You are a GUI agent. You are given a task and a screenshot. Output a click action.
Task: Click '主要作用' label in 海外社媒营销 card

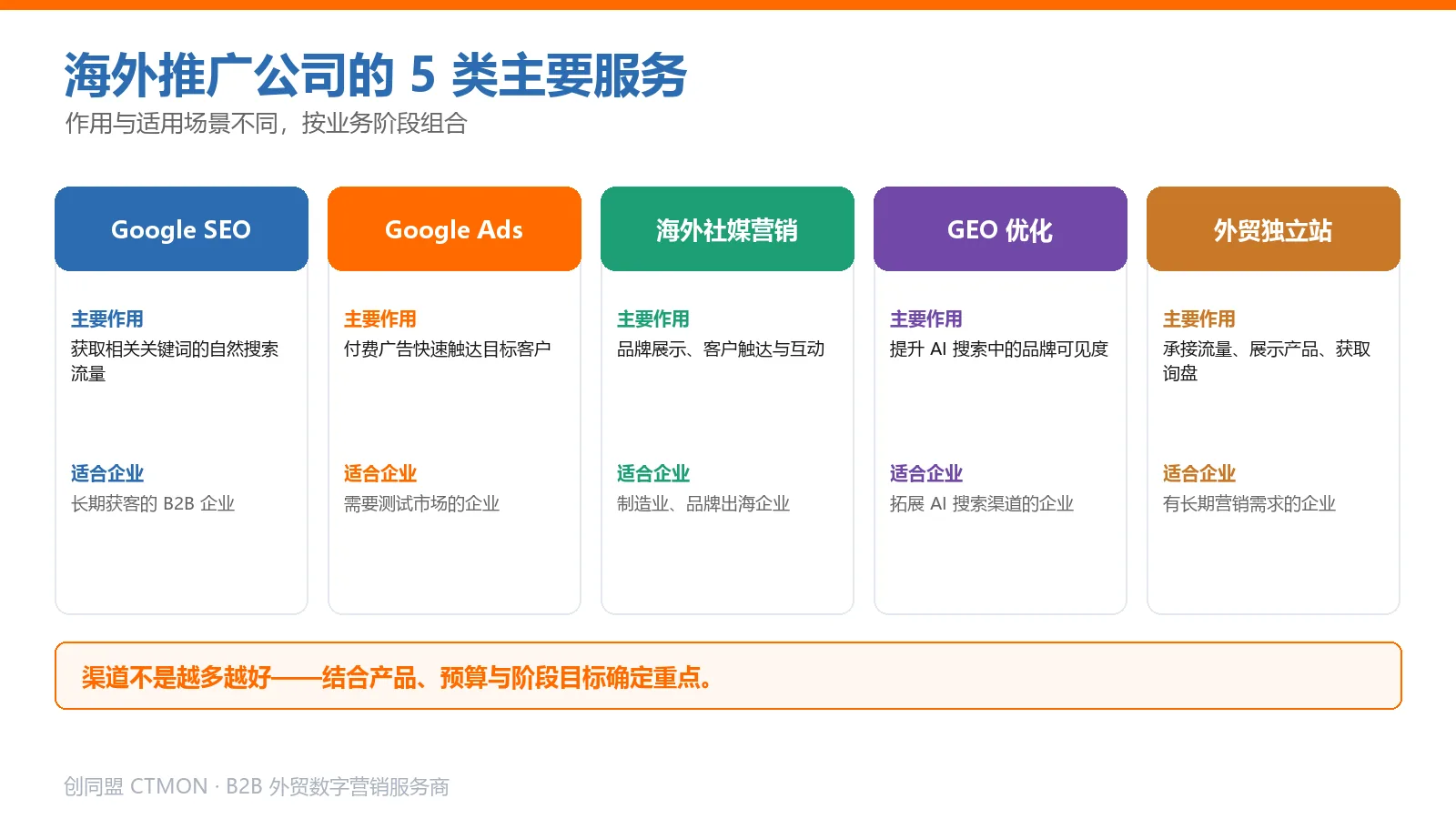click(x=653, y=319)
